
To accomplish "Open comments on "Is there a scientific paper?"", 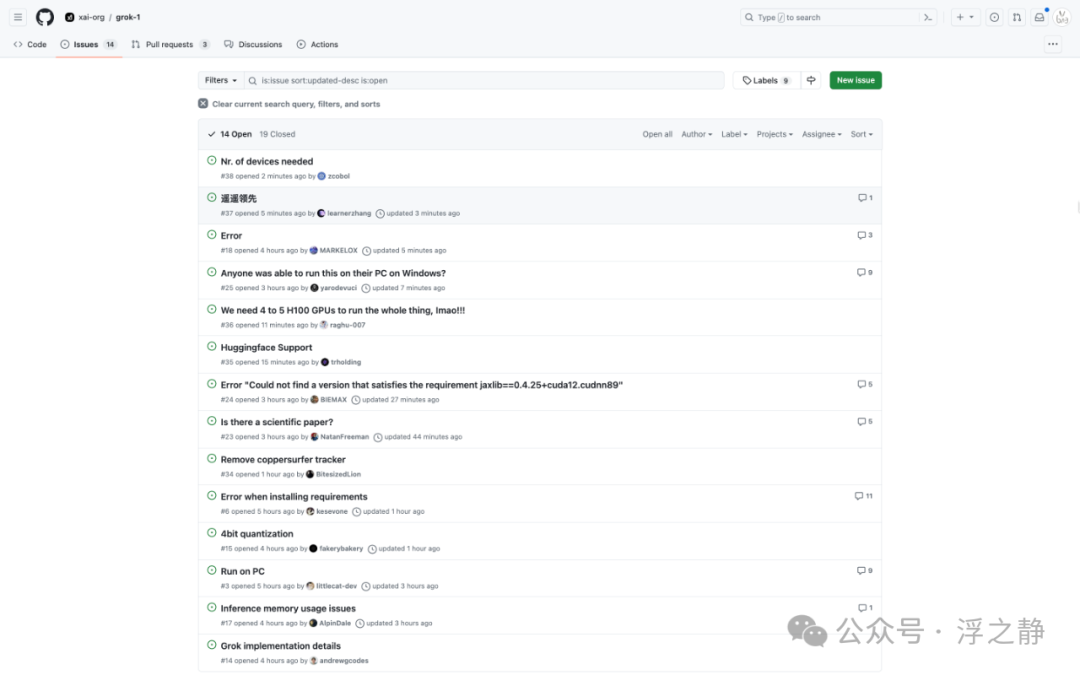I will coord(865,422).
